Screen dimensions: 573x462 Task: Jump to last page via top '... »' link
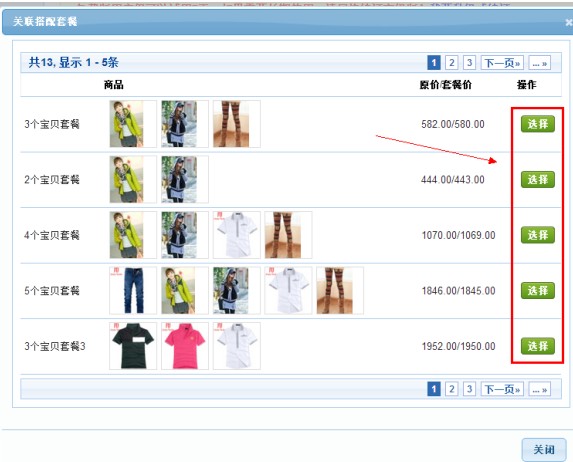pyautogui.click(x=540, y=63)
